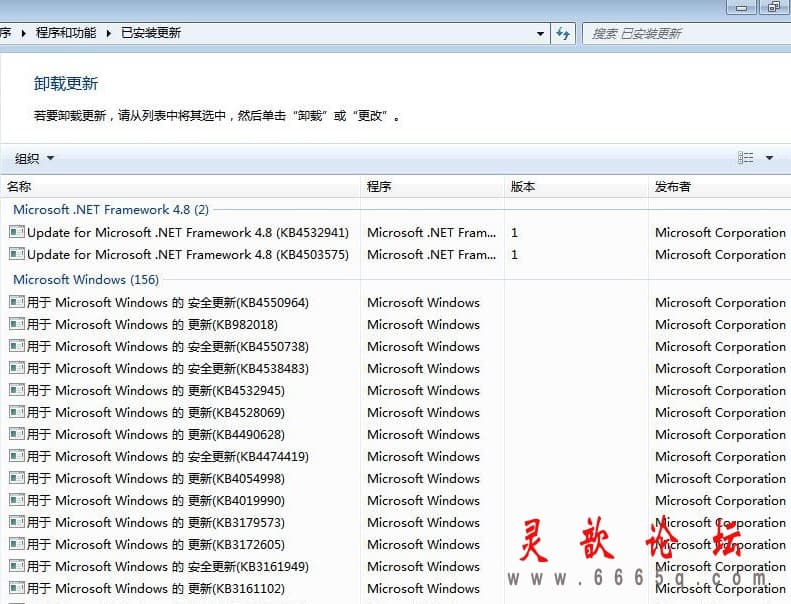This screenshot has height=604, width=791.
Task: Select Update for .NET Framework 4.8 (KB4503575)
Action: (188, 254)
